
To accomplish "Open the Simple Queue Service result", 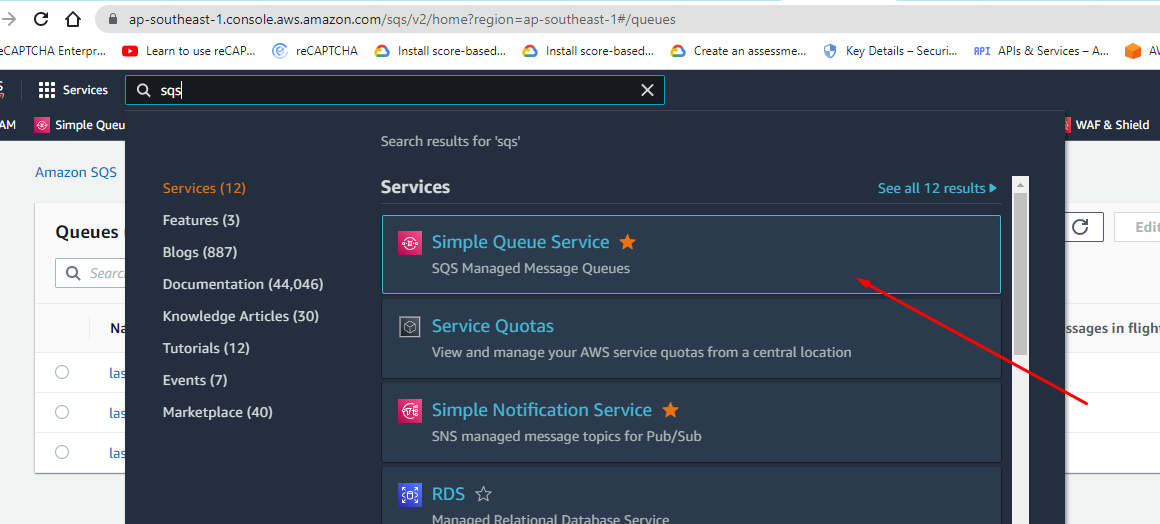I will click(x=691, y=255).
